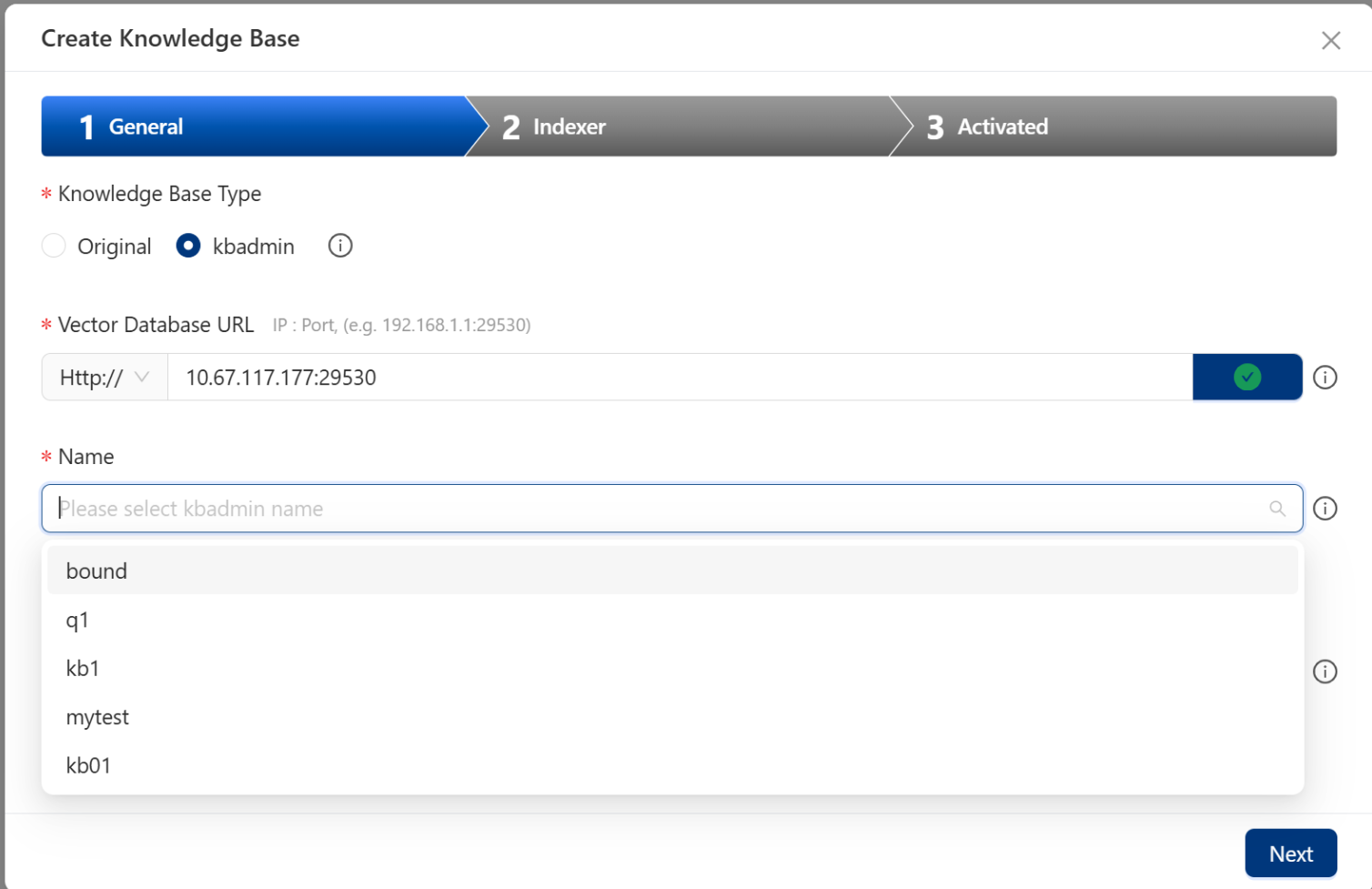
Task: Choose 'bound' from the name list
Action: [96, 571]
